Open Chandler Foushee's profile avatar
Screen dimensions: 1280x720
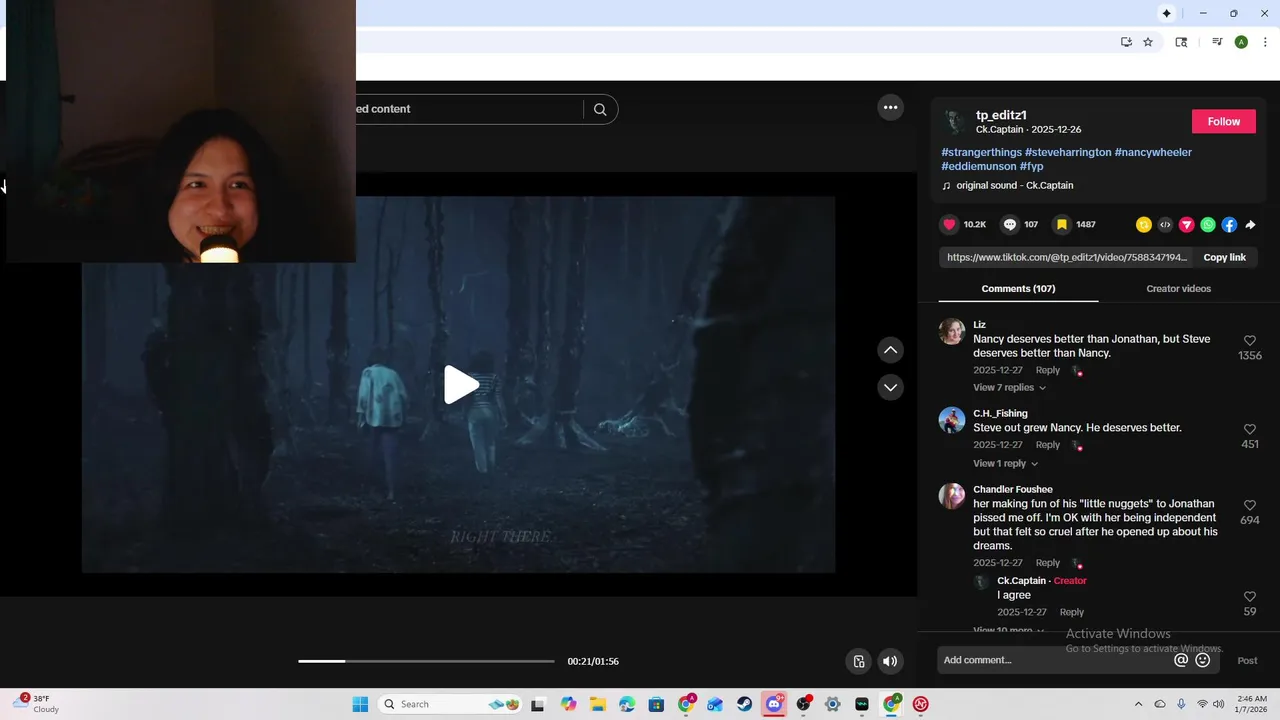click(x=952, y=496)
